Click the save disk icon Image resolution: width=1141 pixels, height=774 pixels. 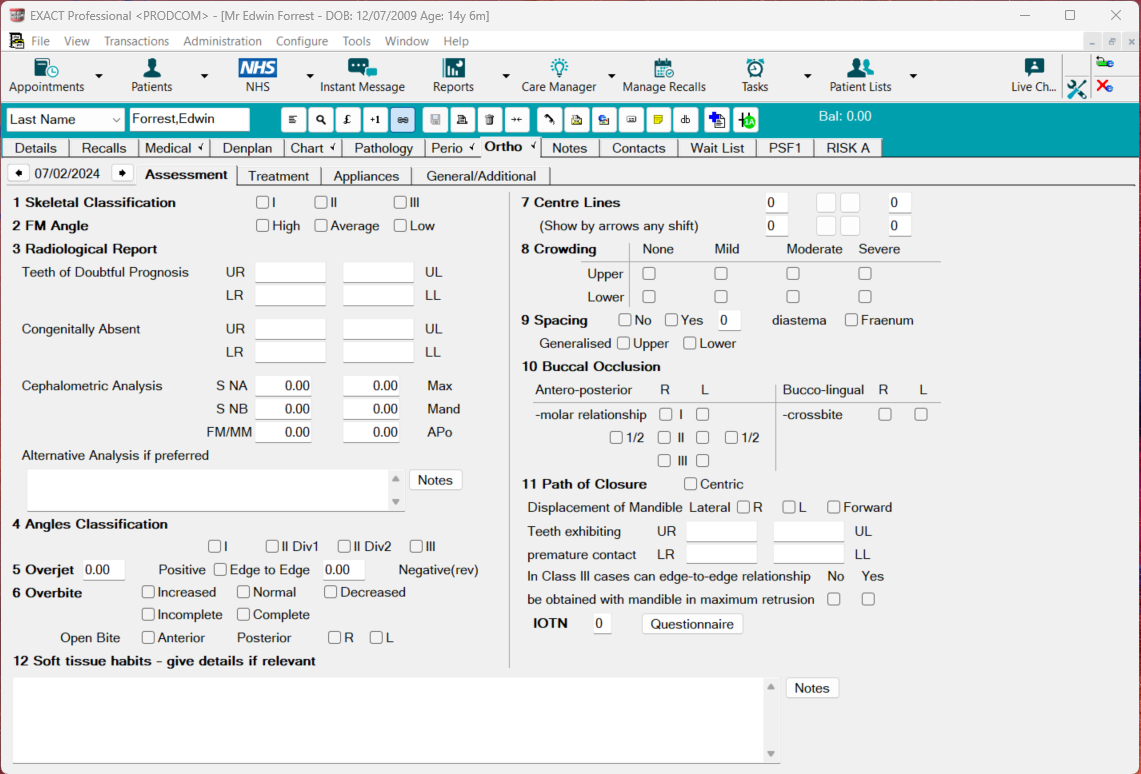pyautogui.click(x=435, y=119)
